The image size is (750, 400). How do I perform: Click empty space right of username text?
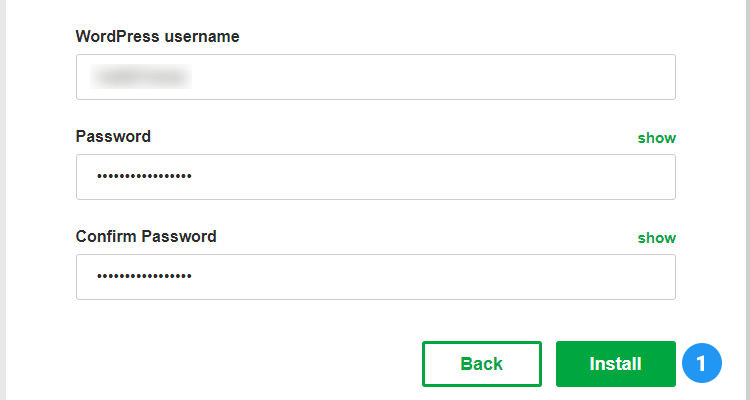450,77
